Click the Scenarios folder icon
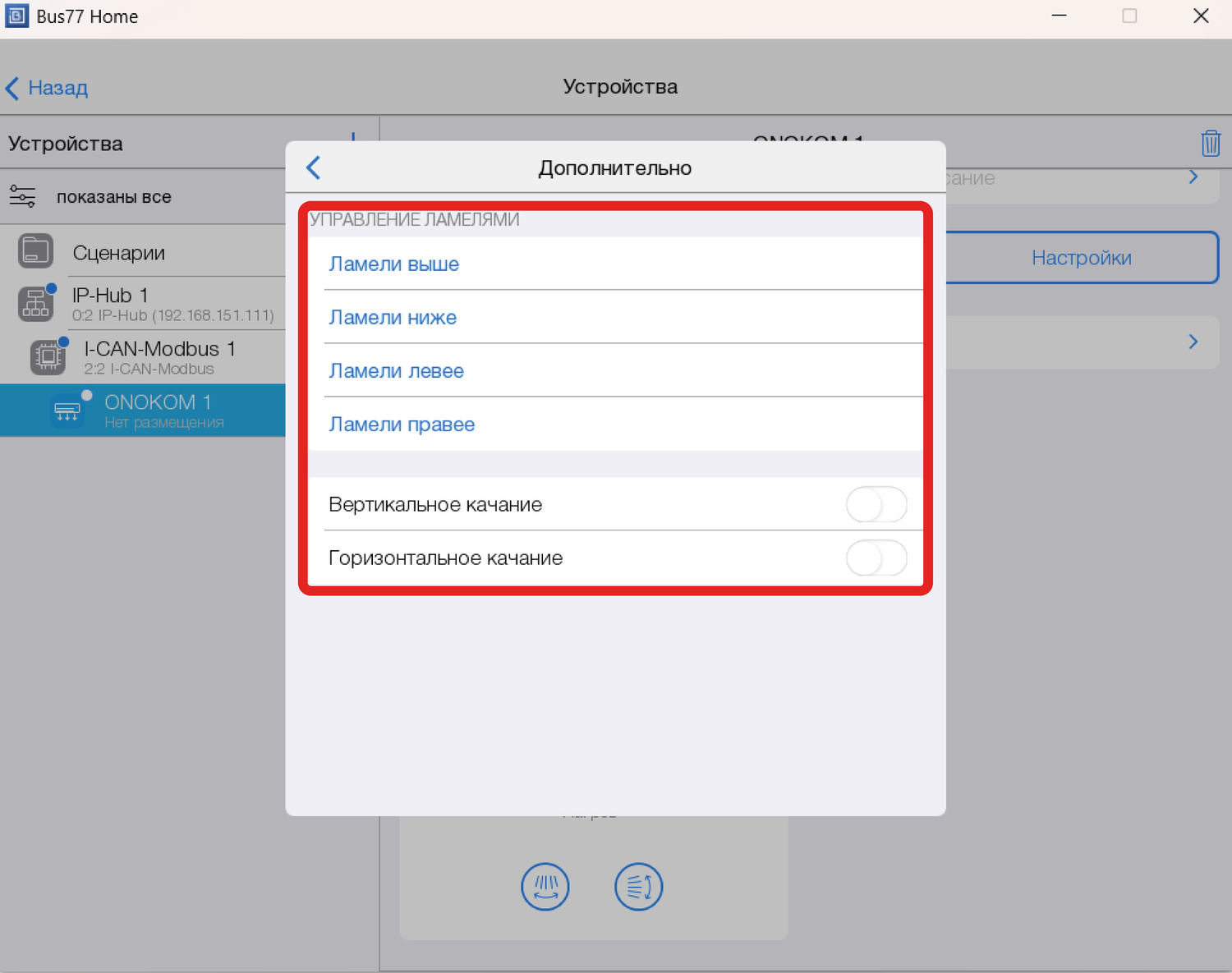1232x973 pixels. pyautogui.click(x=35, y=252)
